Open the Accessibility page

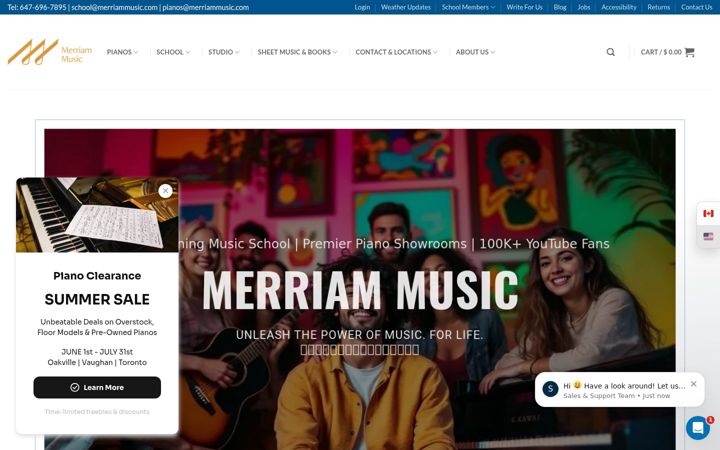tap(619, 7)
